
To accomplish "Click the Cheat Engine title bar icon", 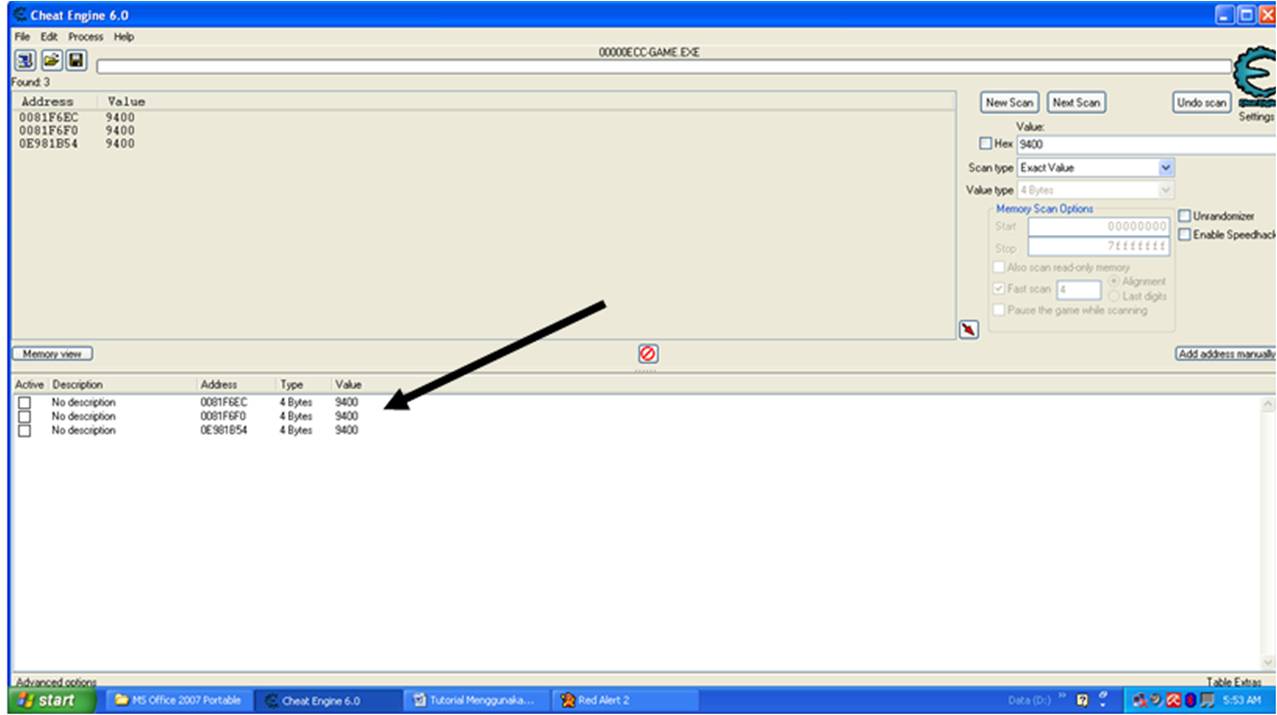I will pos(19,15).
